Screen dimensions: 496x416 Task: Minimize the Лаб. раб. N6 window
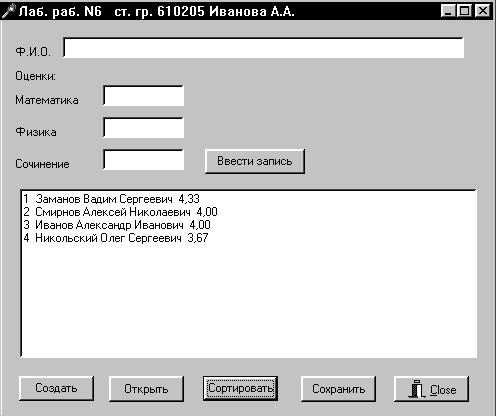point(448,11)
